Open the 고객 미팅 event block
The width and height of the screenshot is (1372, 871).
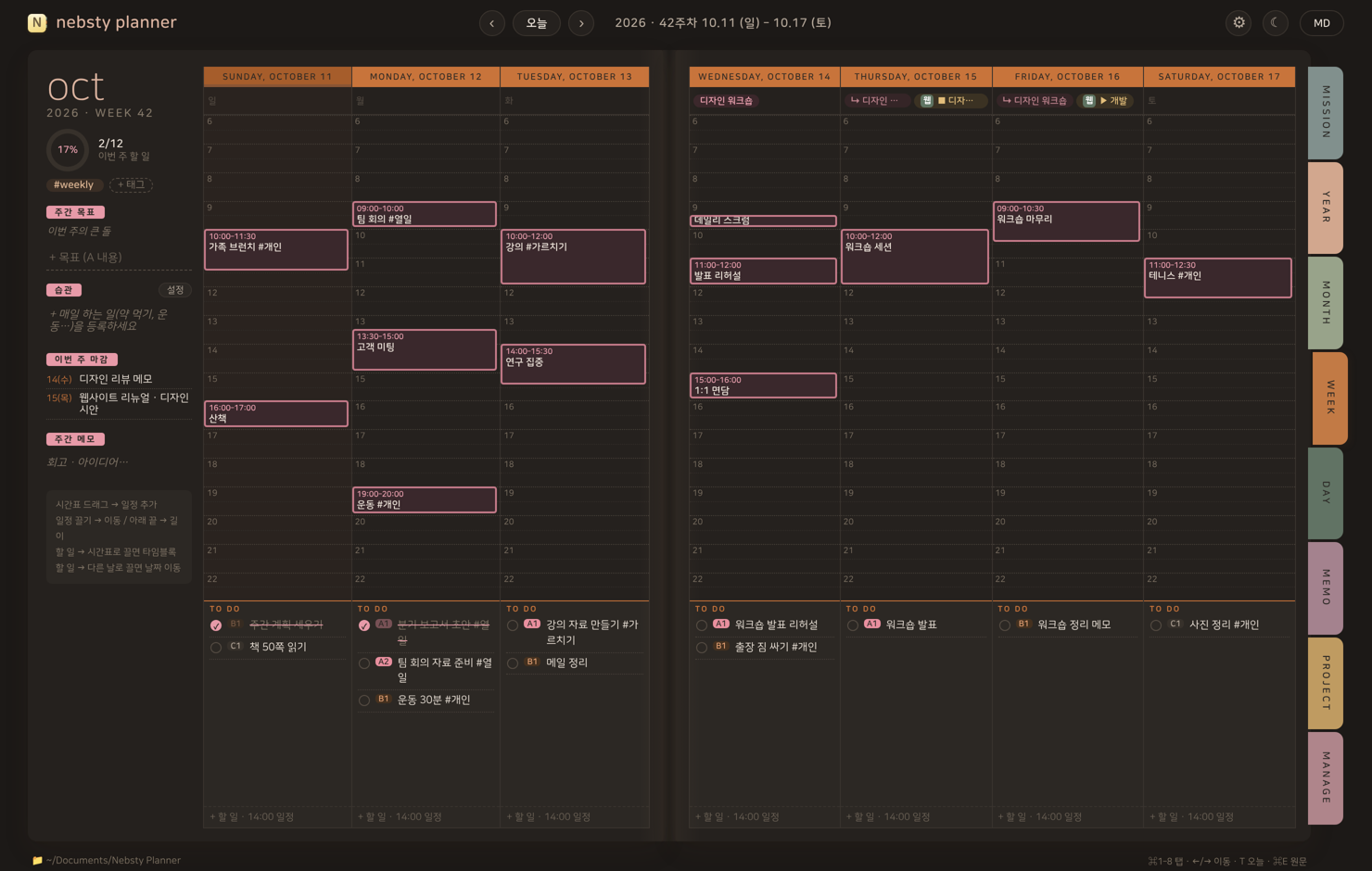click(425, 349)
